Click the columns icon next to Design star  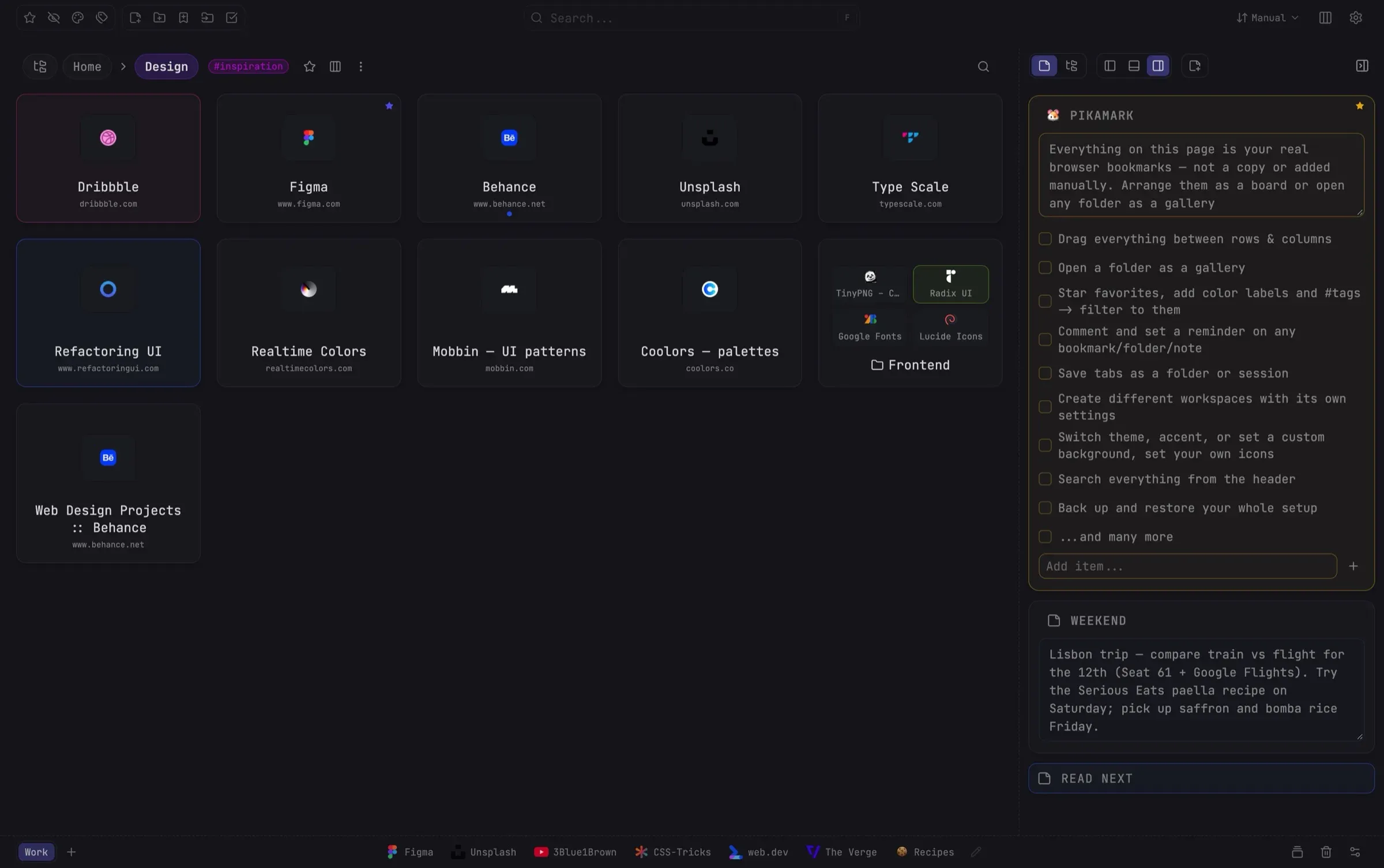click(335, 66)
